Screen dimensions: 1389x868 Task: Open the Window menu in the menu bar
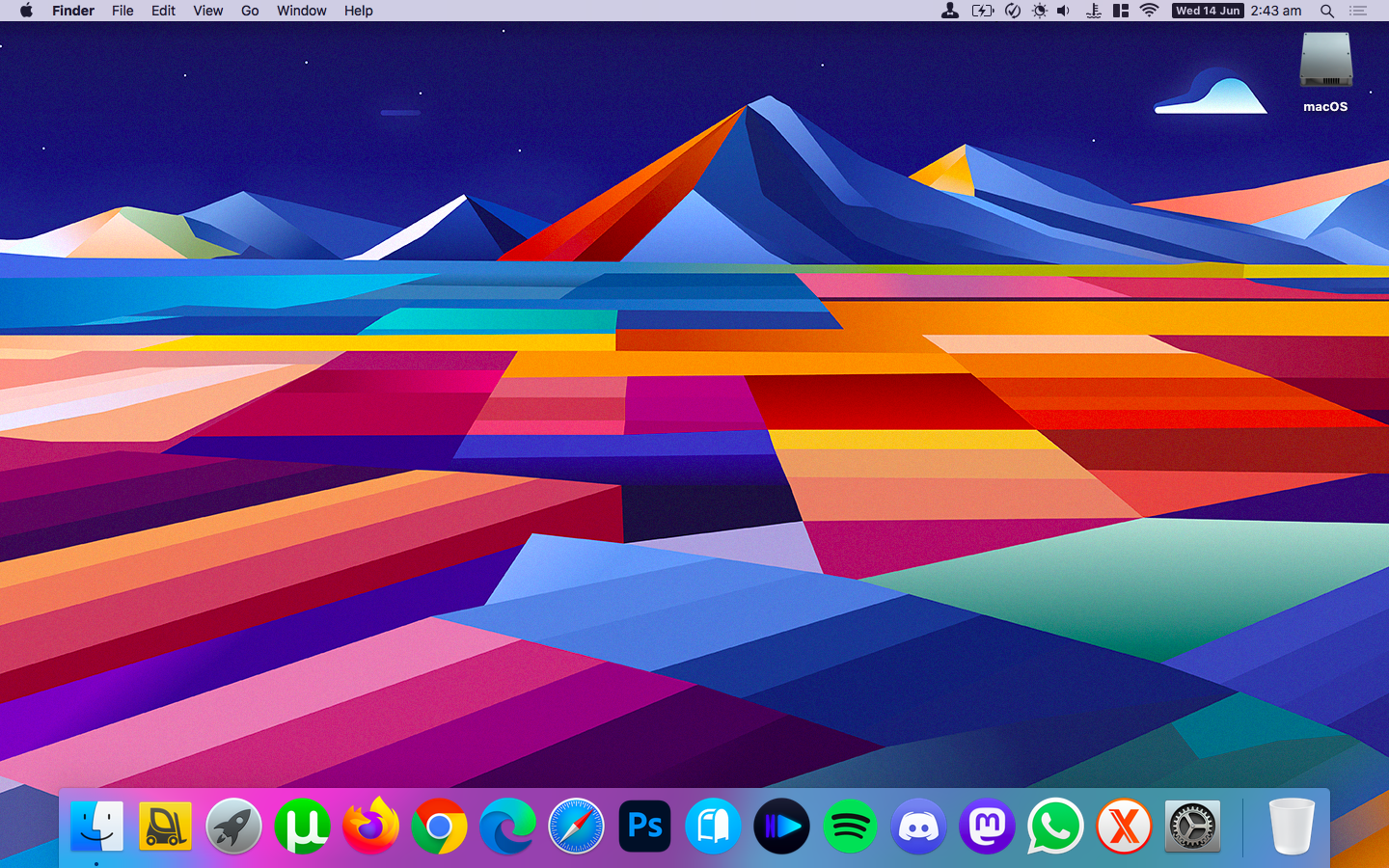pos(301,11)
